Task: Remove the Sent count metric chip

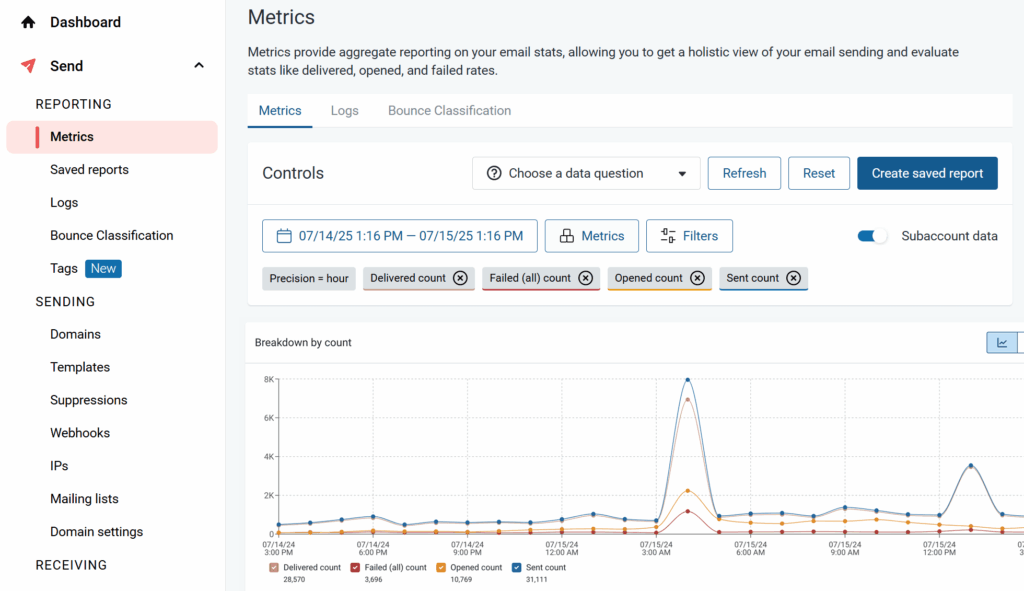Action: 793,278
